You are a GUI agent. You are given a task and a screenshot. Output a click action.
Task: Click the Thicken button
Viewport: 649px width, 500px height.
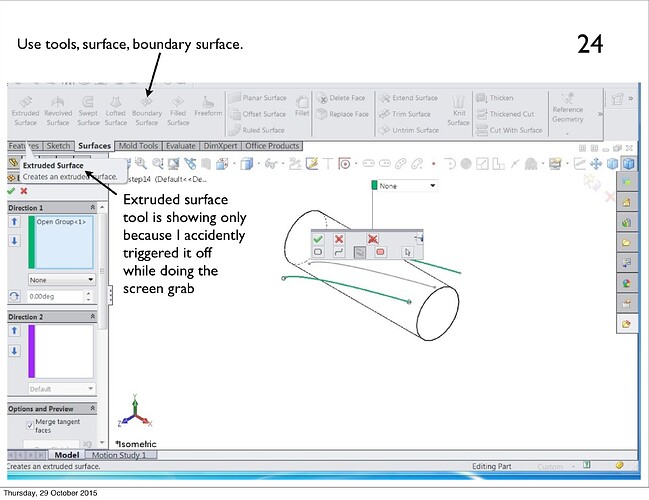(501, 98)
